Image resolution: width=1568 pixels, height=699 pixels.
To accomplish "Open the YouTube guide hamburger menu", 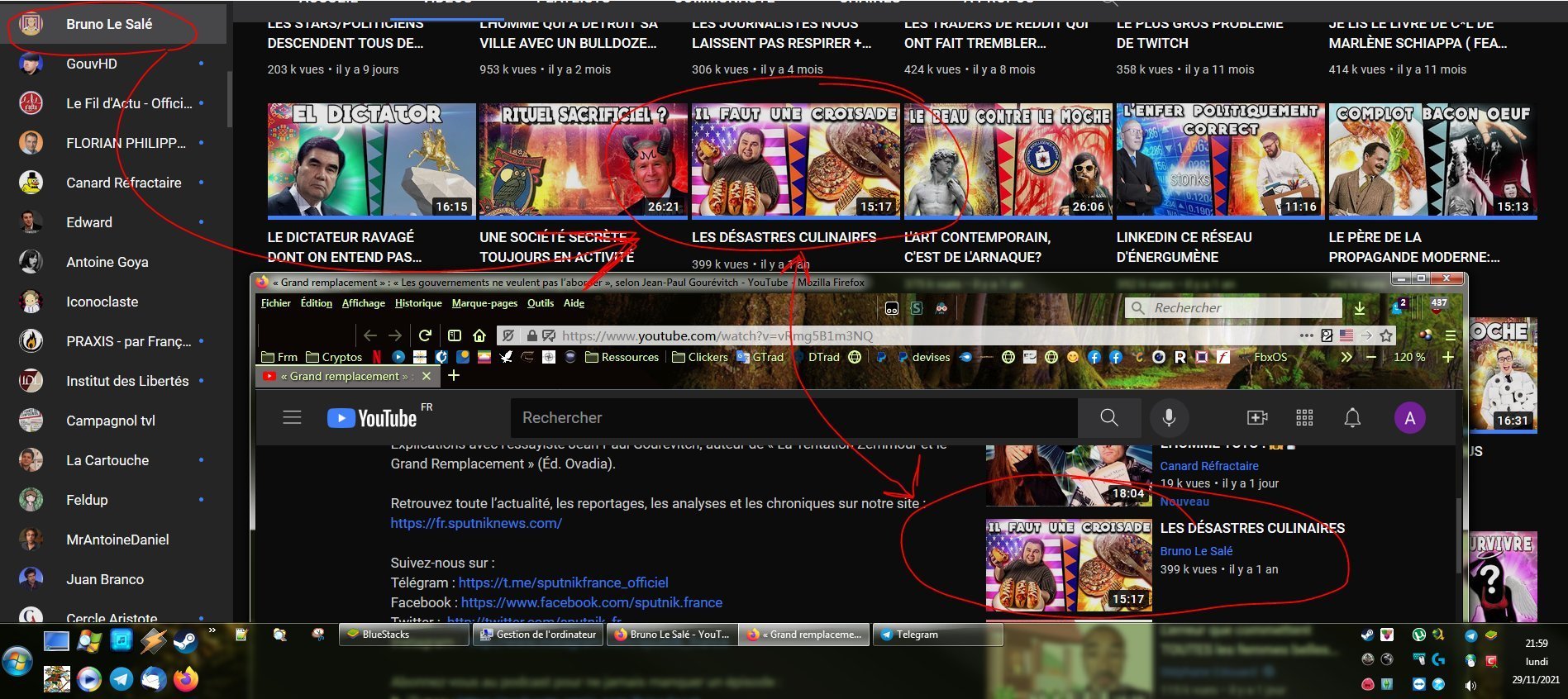I will tap(292, 417).
